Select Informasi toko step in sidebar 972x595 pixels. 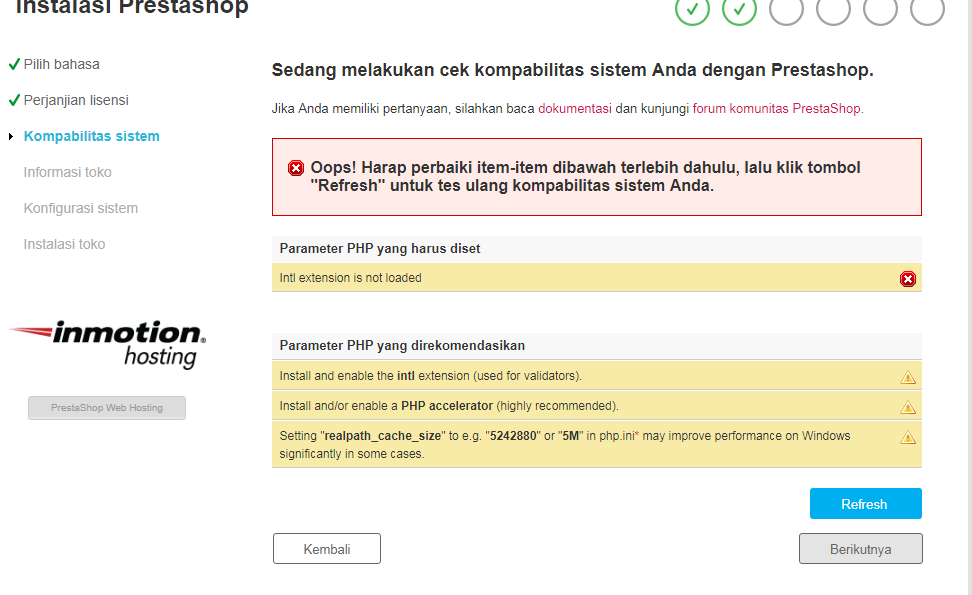pos(68,172)
